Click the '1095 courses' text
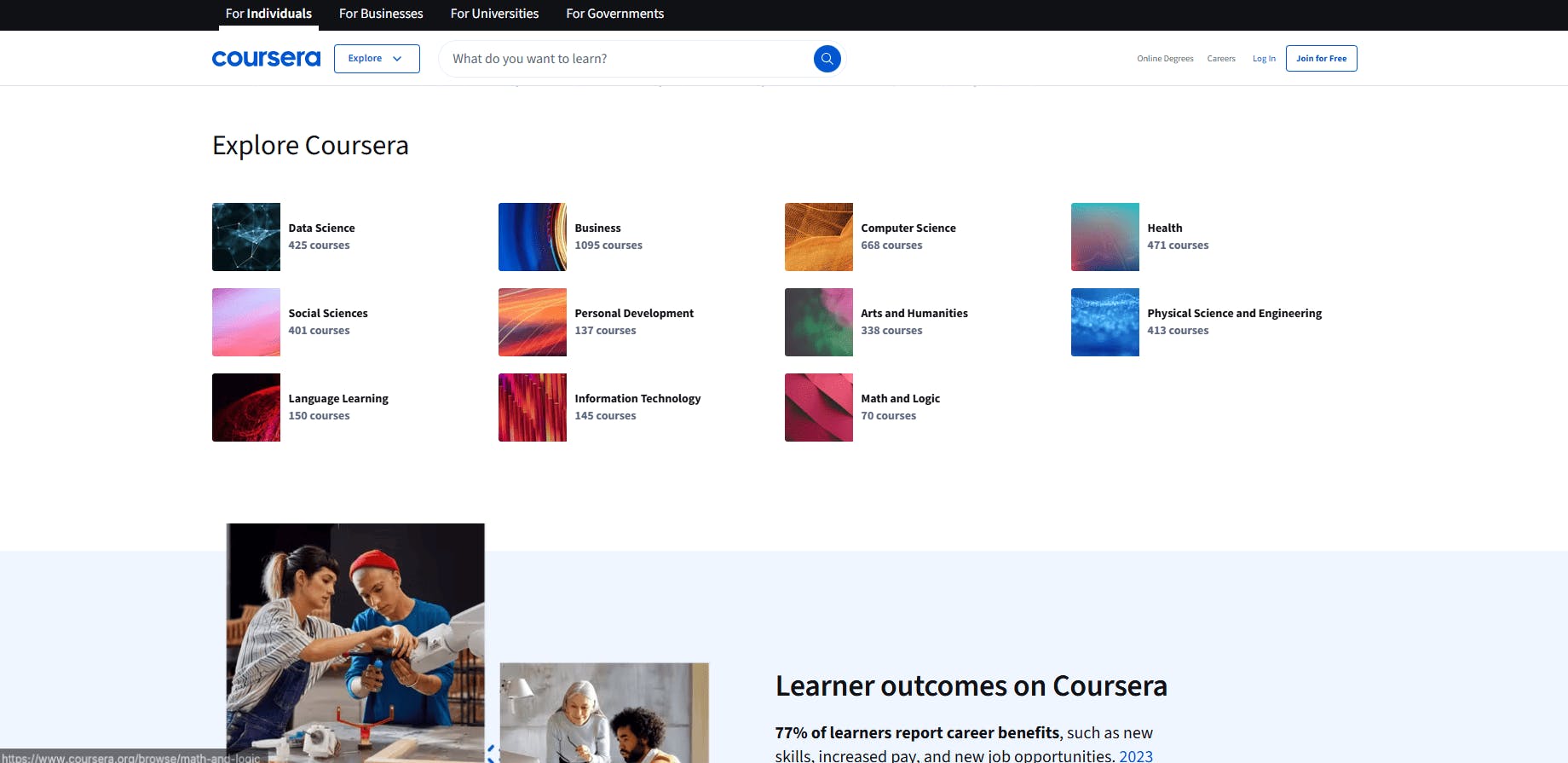The width and height of the screenshot is (1568, 763). 608,246
